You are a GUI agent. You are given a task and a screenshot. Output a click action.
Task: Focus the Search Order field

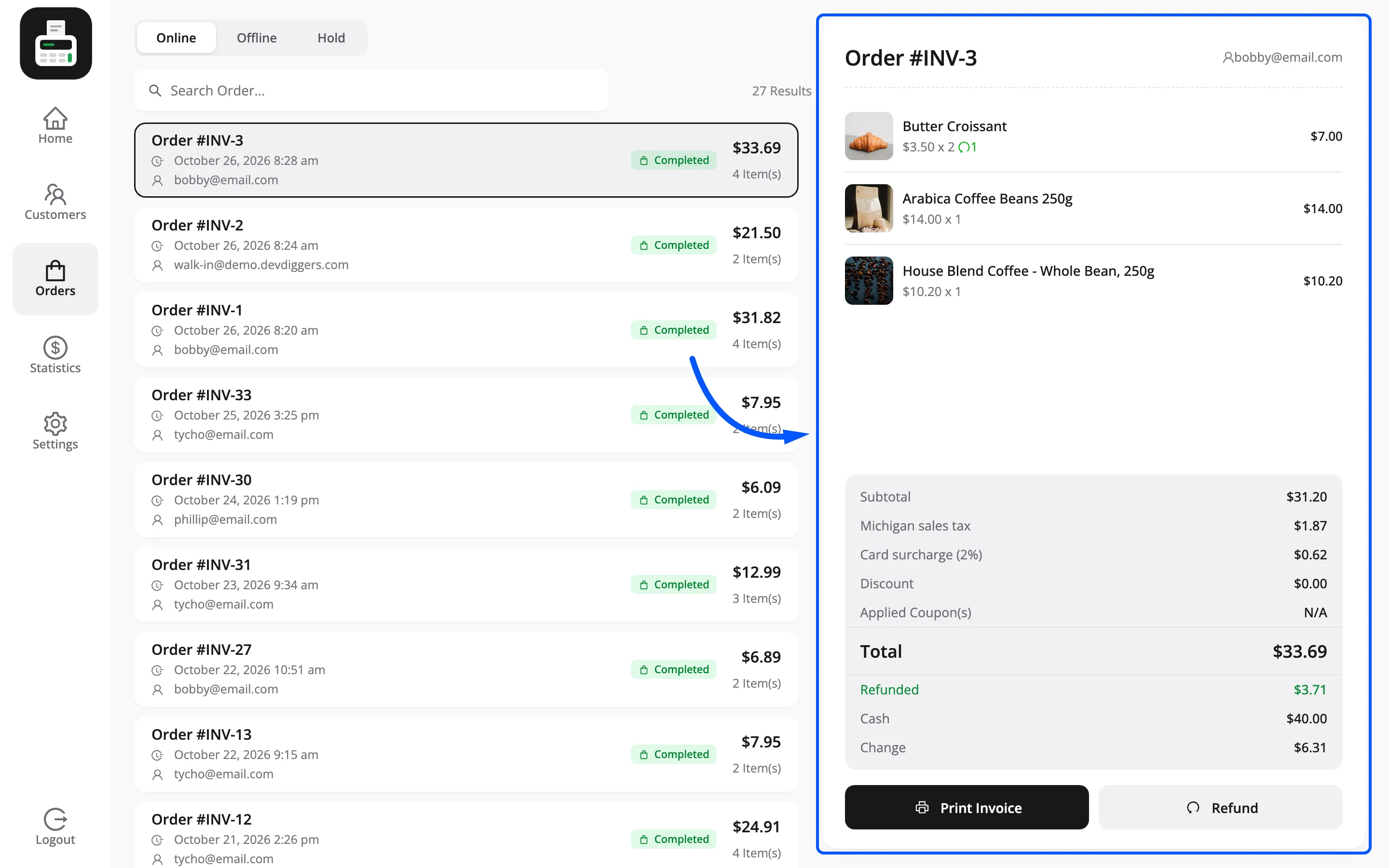[371, 91]
